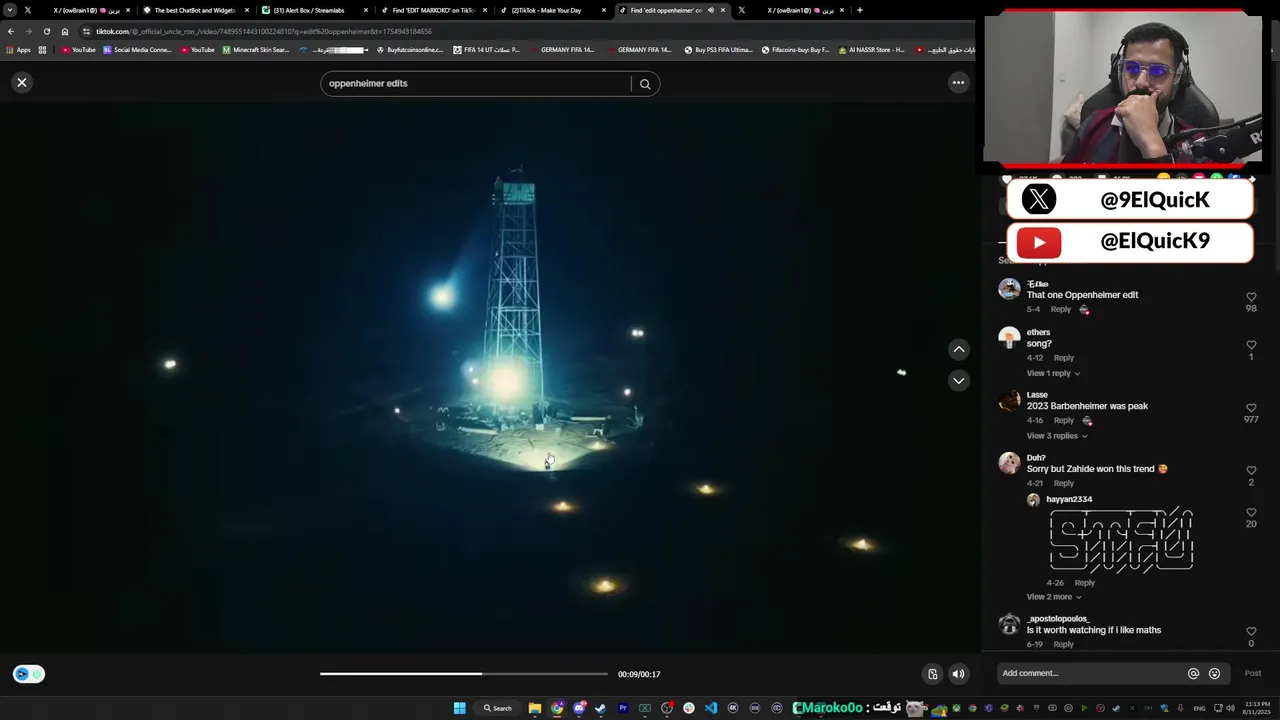Reply to ethers' 'song?' comment
Viewport: 1280px width, 720px height.
coord(1064,358)
